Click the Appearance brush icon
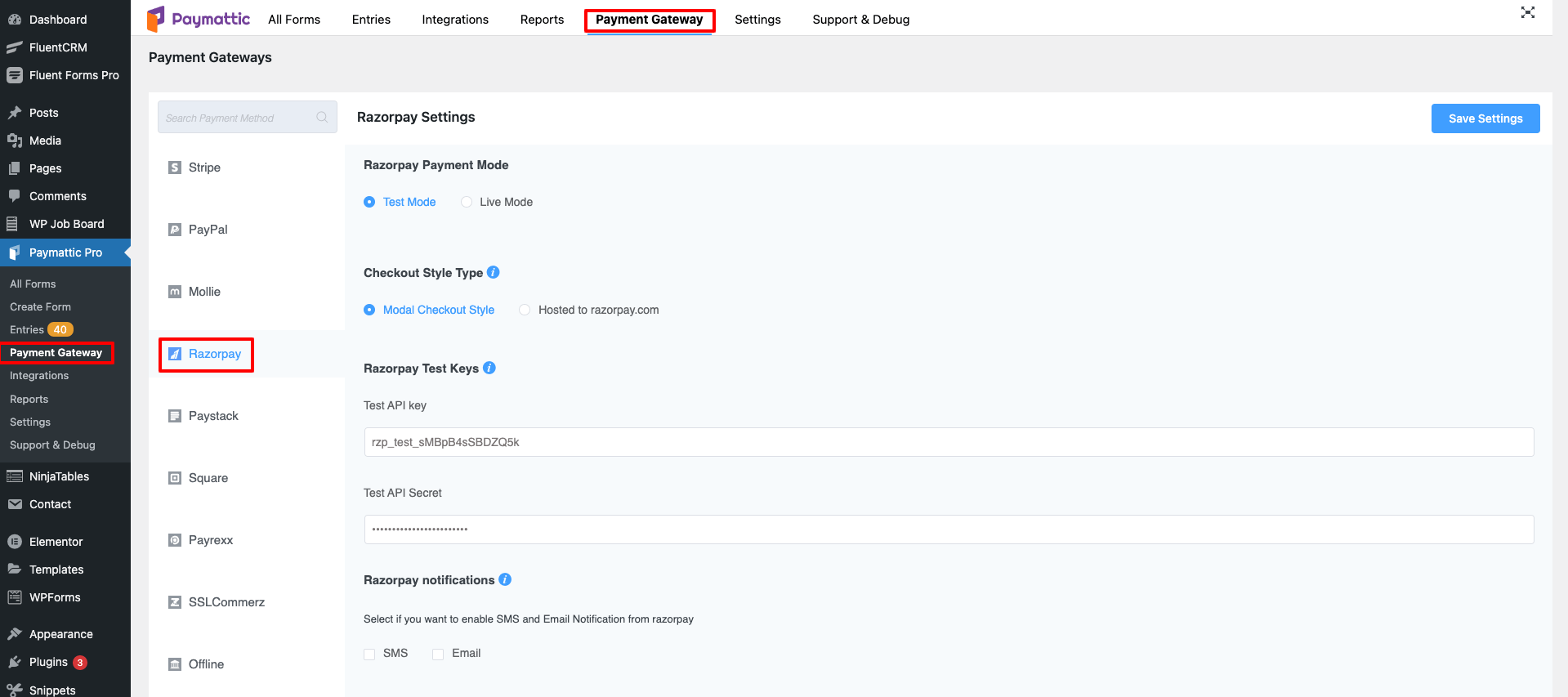The image size is (1568, 697). [x=14, y=634]
